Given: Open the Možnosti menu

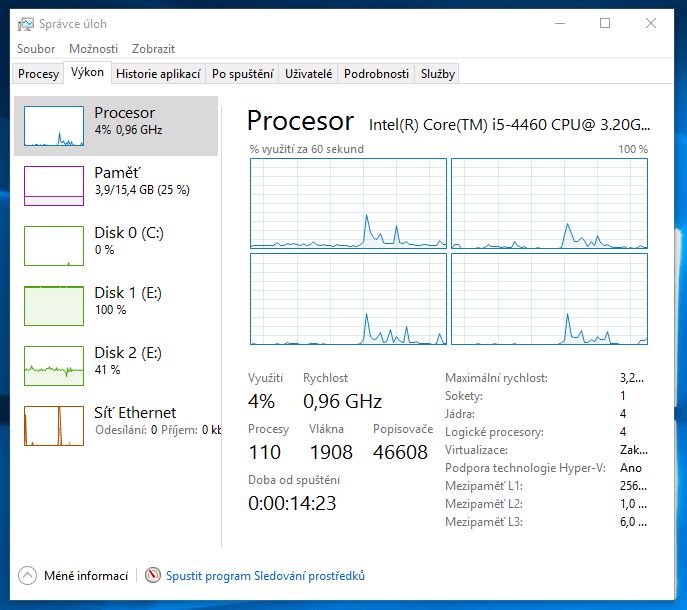Looking at the screenshot, I should coord(93,49).
